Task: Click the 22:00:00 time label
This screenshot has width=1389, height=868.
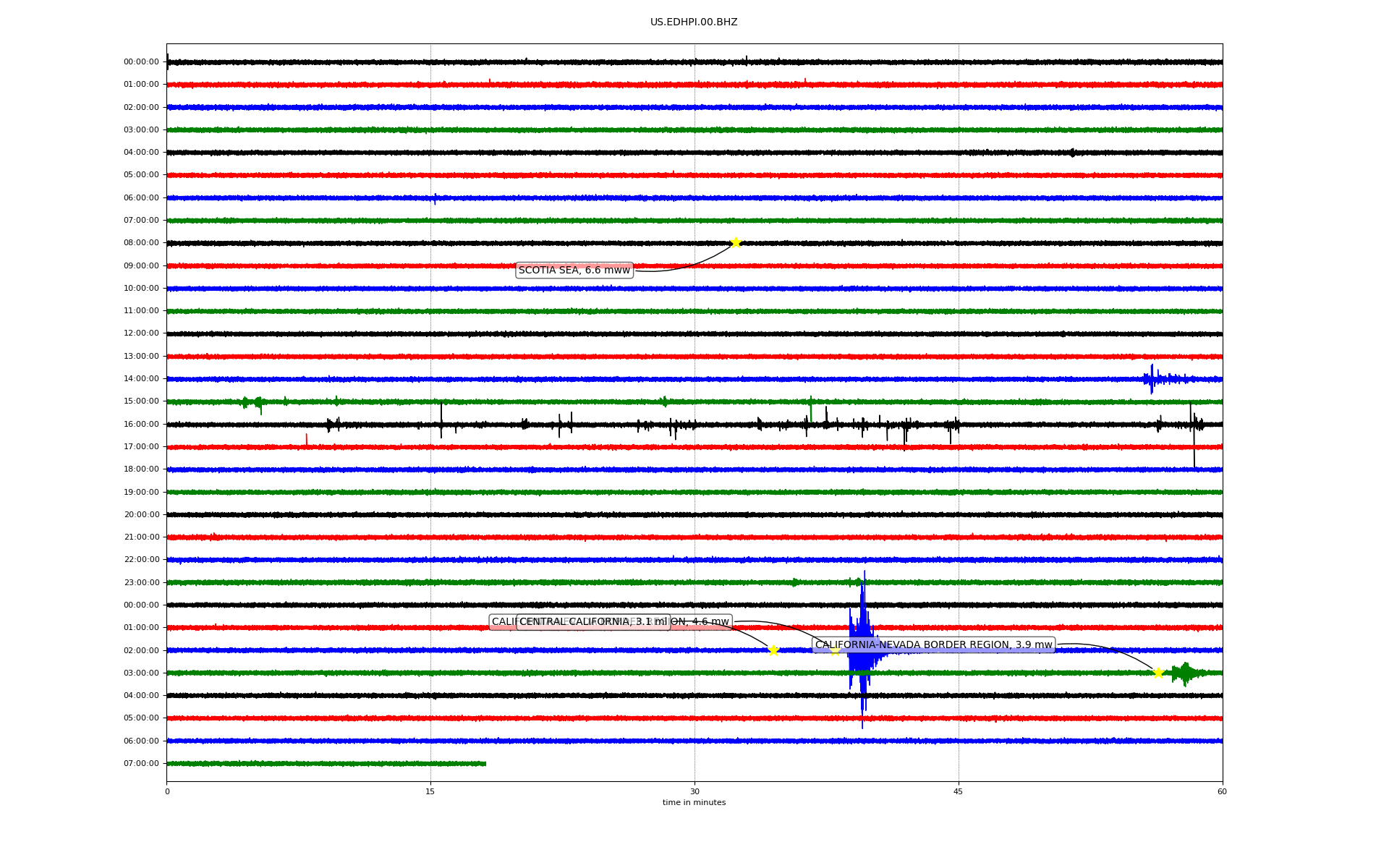Action: (x=141, y=559)
